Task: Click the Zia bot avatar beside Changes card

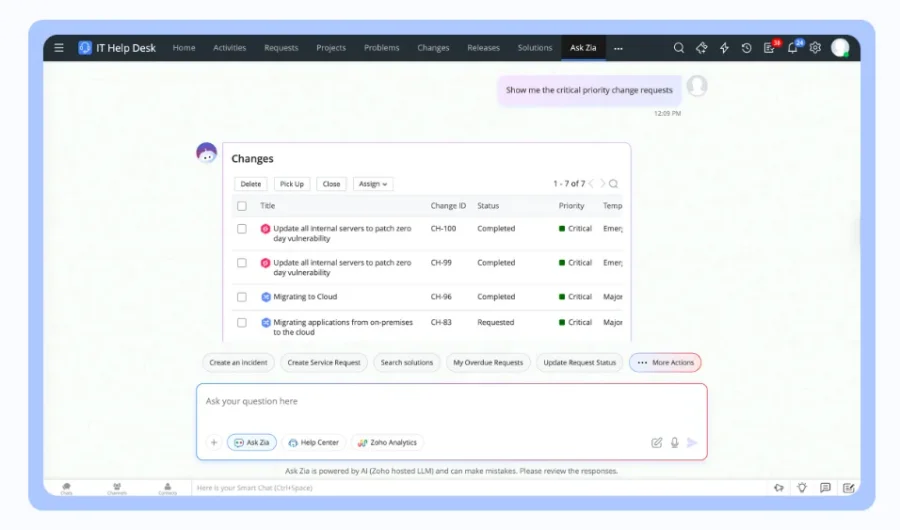Action: coord(207,153)
